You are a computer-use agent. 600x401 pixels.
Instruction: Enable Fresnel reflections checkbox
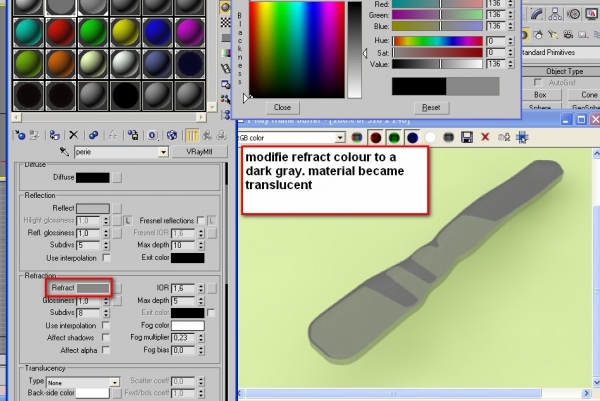(x=200, y=220)
